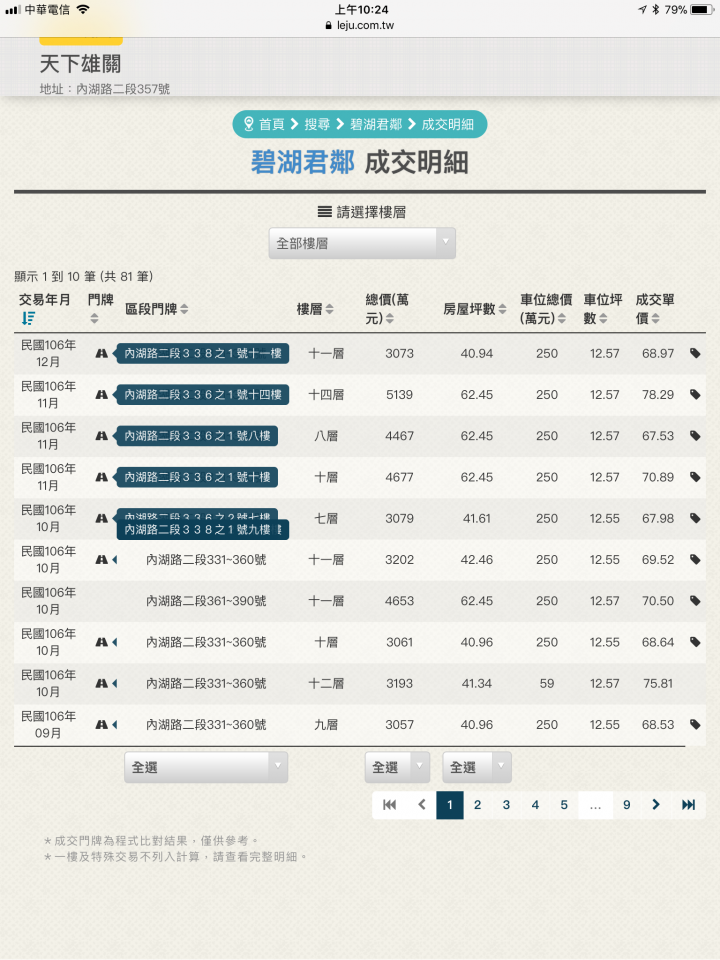Click the binoculars icon in the 十層 4677 row
The image size is (720, 960).
point(102,477)
